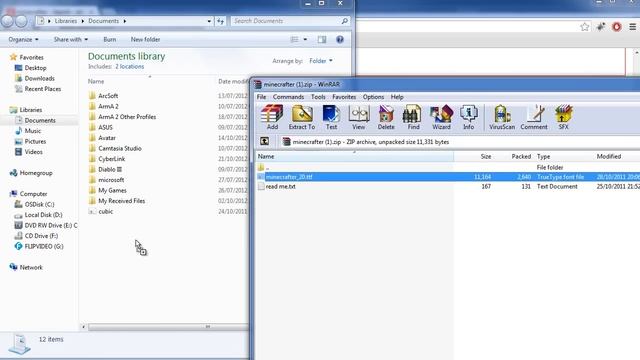Image resolution: width=640 pixels, height=360 pixels.
Task: Click the SFX toolbar icon
Action: [563, 117]
